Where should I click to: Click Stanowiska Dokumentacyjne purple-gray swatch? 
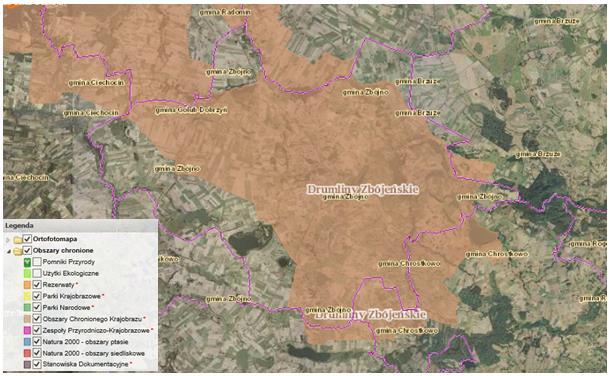point(27,365)
